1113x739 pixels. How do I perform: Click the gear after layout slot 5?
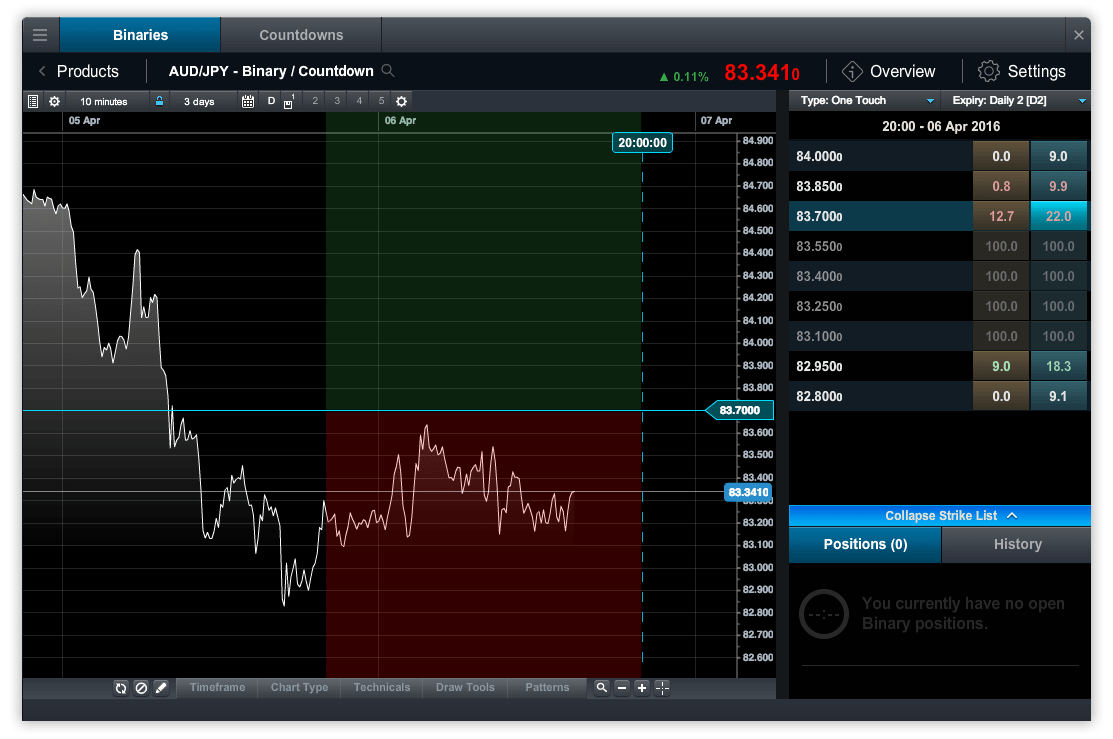coord(401,102)
